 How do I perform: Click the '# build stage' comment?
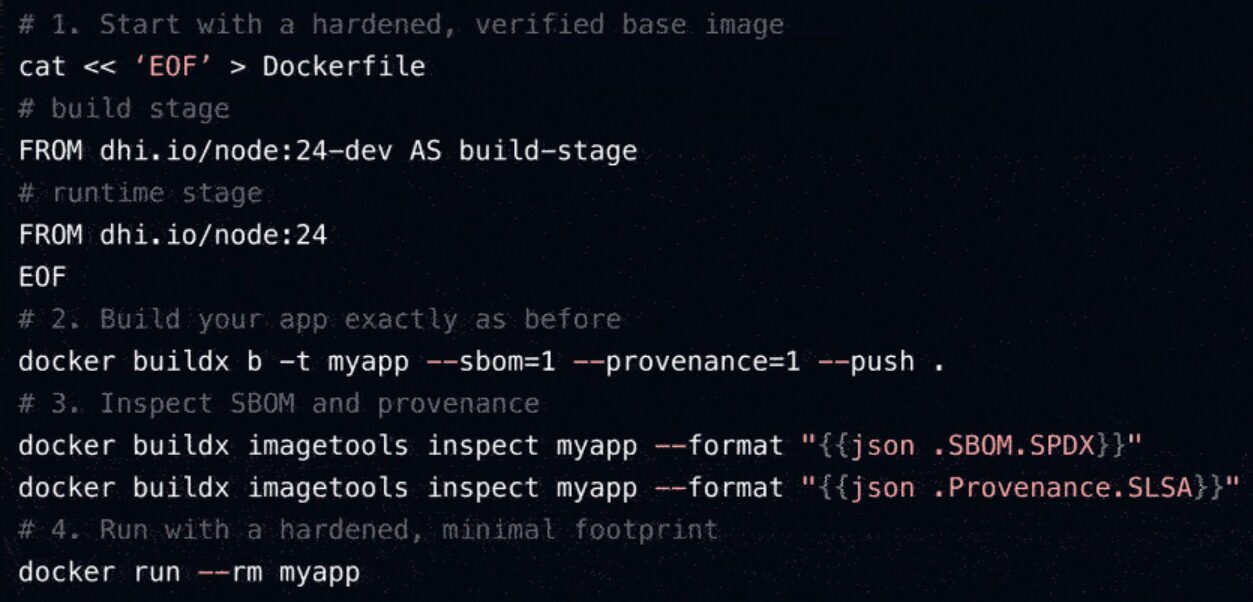124,109
